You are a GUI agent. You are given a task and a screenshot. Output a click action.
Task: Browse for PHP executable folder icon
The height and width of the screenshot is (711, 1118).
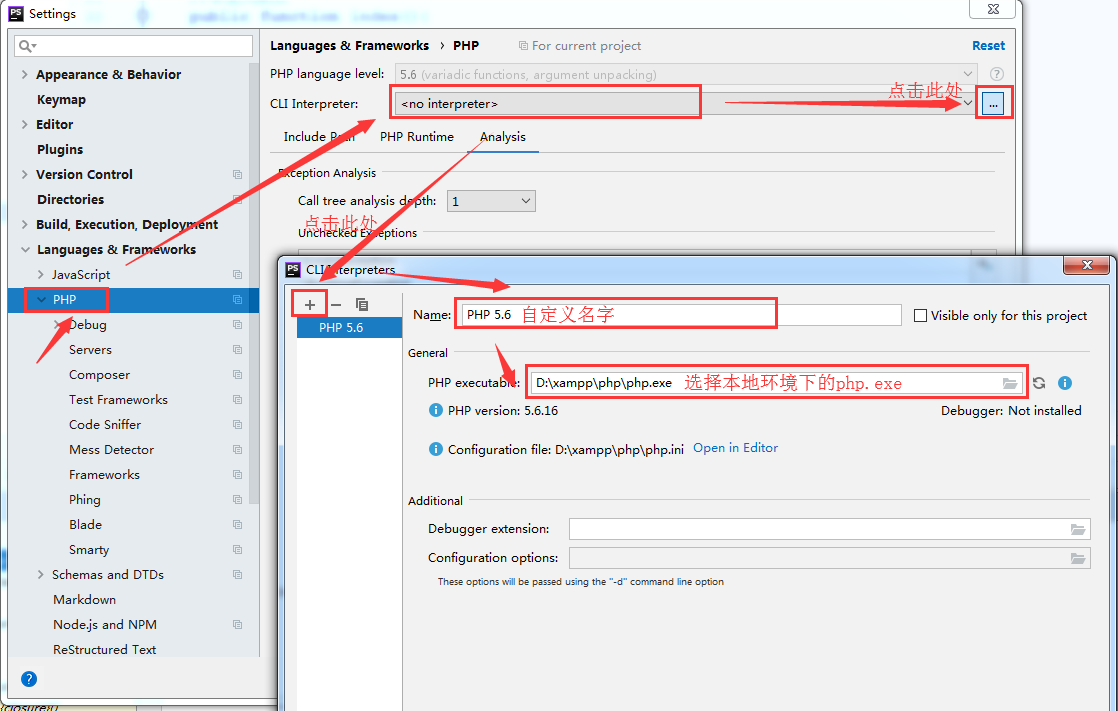[1010, 384]
